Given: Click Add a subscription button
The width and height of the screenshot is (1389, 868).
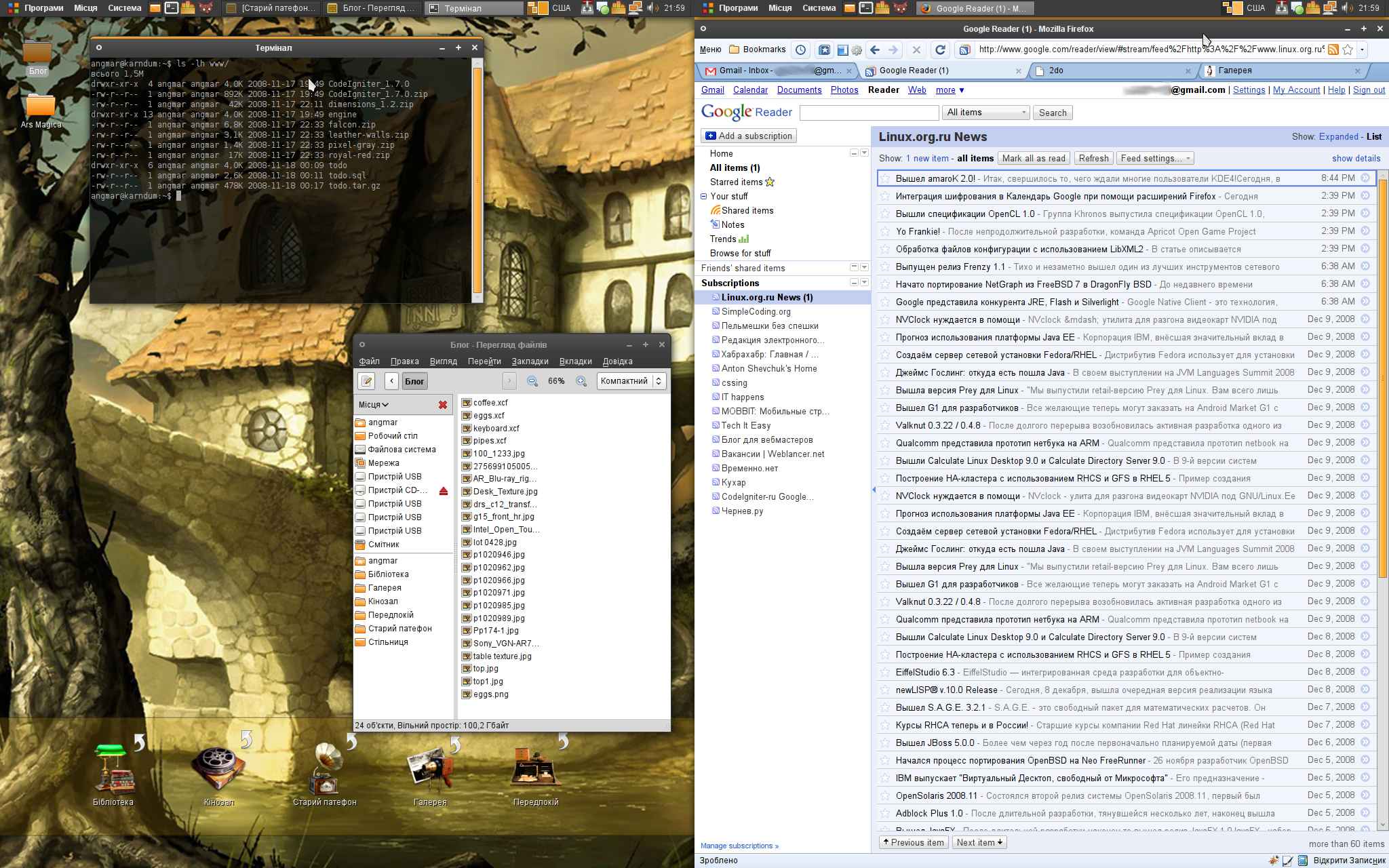Looking at the screenshot, I should coord(748,136).
